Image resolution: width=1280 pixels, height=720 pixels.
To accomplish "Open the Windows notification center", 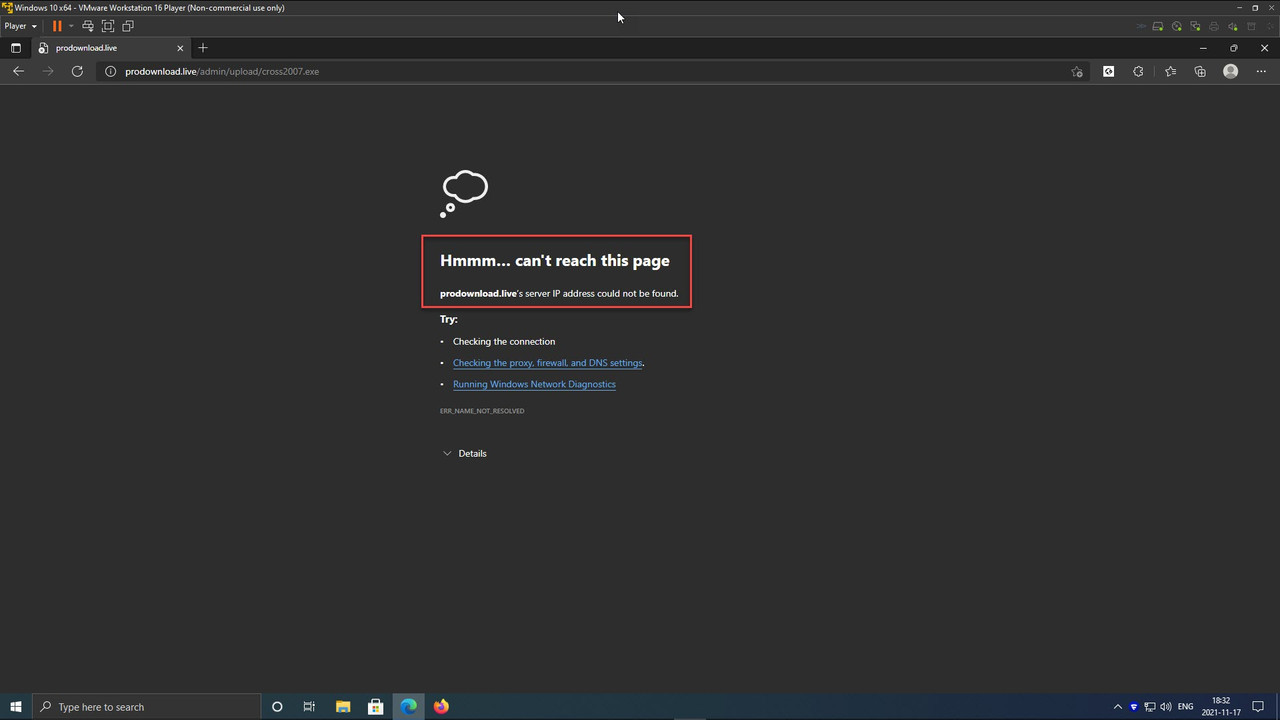I will [1259, 707].
